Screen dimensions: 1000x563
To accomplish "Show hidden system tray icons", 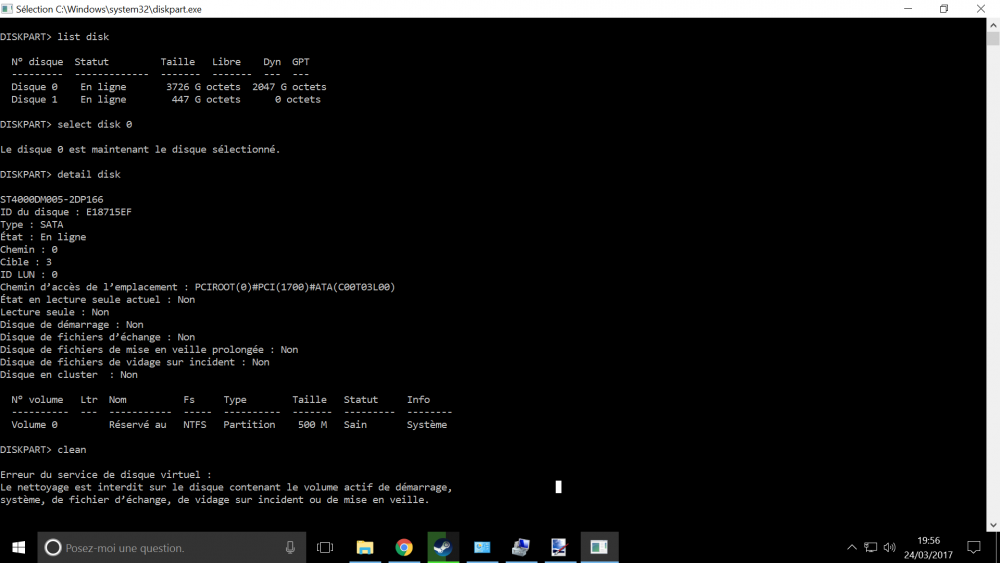I will tap(852, 547).
